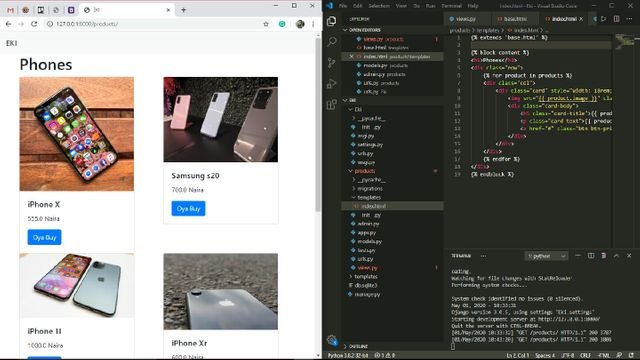Click Oya Buy under Samsung s20

(188, 209)
